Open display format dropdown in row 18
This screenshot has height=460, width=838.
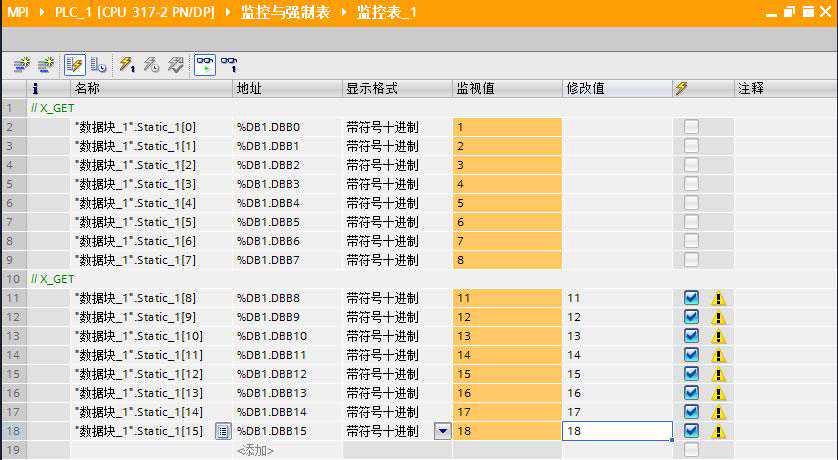[443, 431]
